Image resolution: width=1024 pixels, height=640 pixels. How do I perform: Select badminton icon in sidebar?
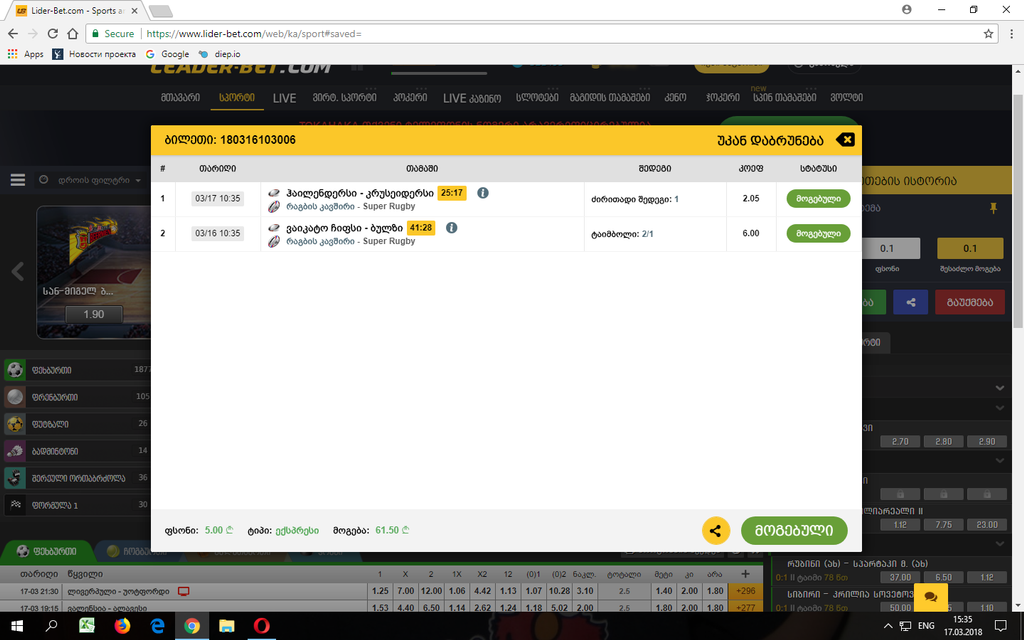[15, 451]
